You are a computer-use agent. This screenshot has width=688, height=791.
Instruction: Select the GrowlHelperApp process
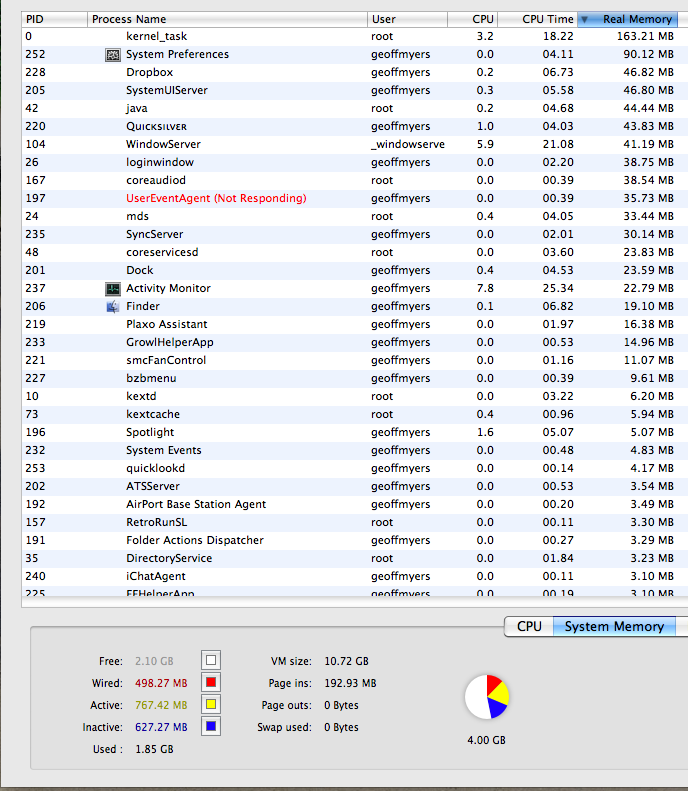[x=170, y=343]
